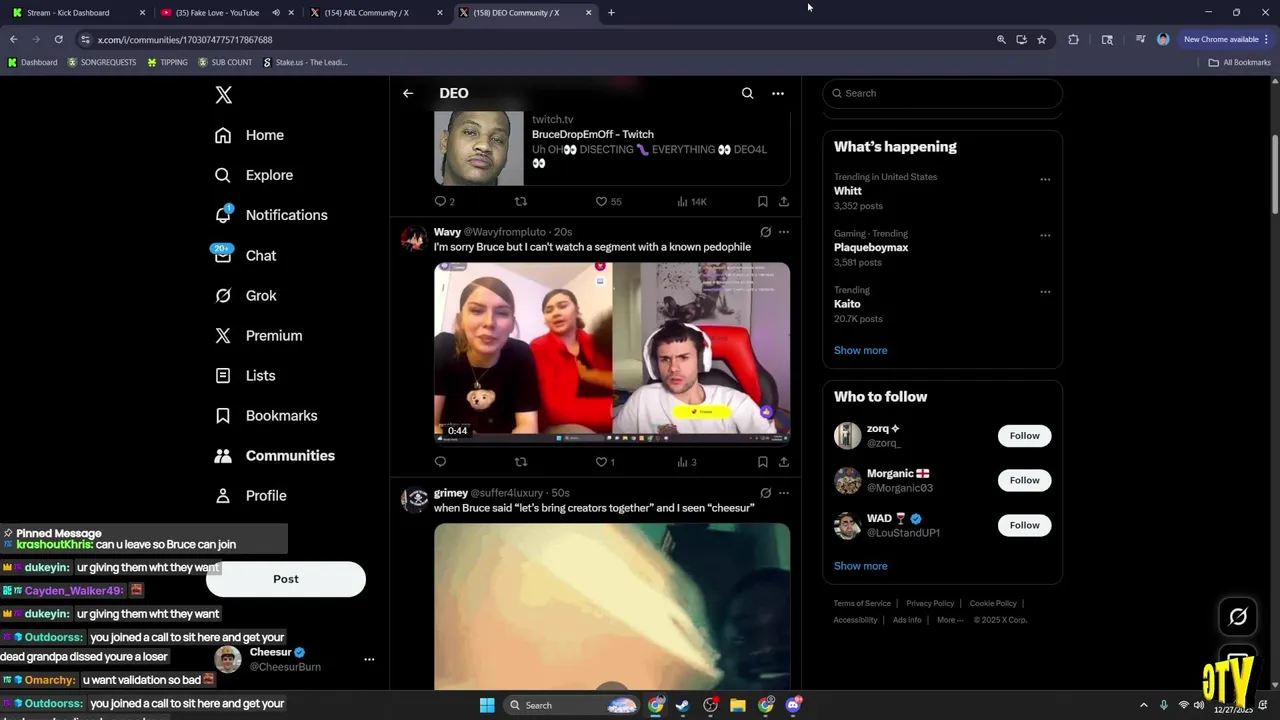Switch to Fake Love - YouTube tab

click(x=227, y=13)
